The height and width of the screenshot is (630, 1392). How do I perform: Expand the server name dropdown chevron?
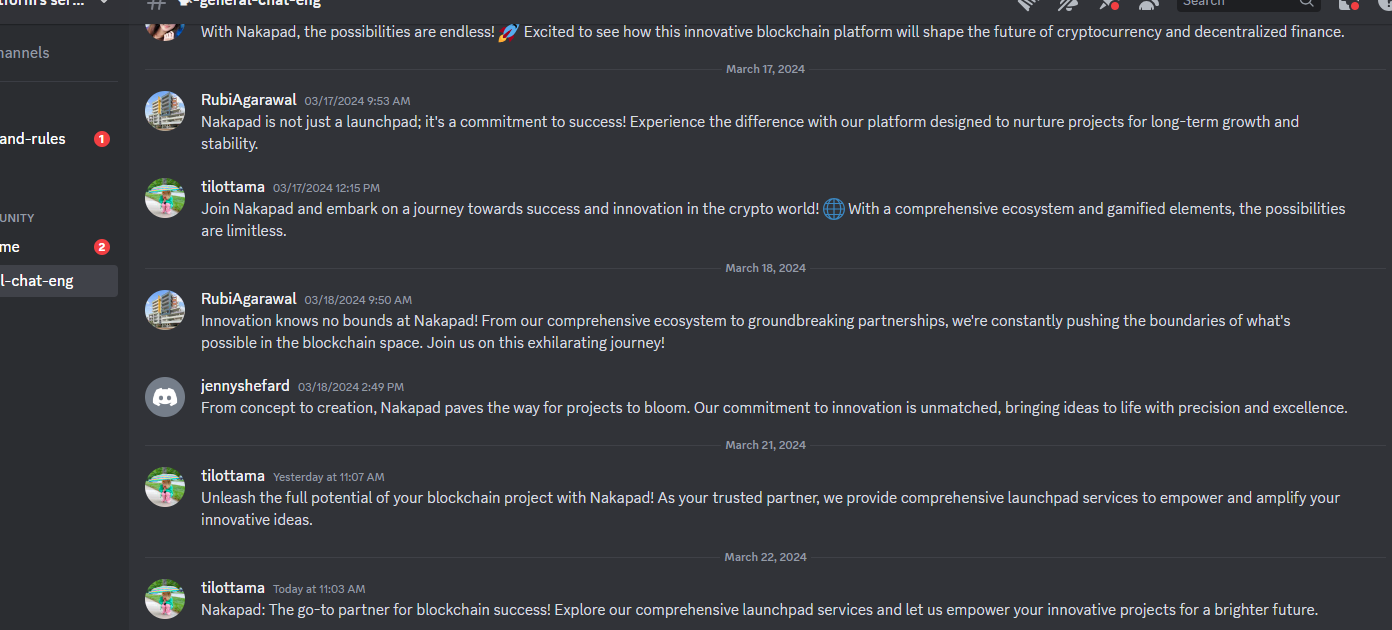click(104, 3)
